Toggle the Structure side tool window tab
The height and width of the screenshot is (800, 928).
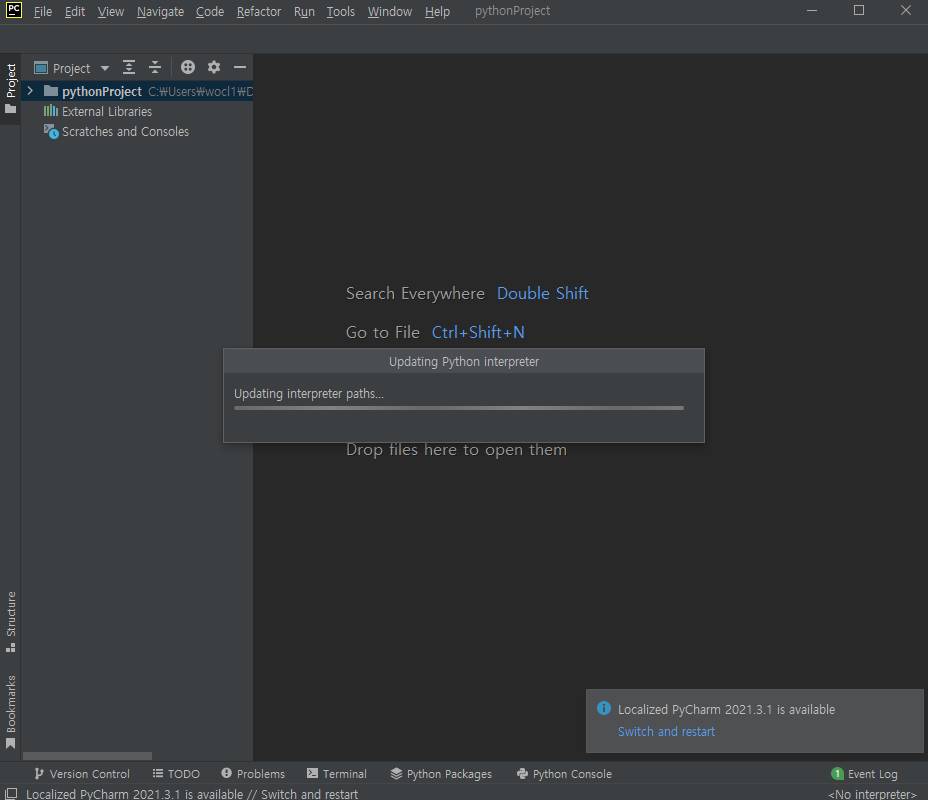click(x=11, y=621)
